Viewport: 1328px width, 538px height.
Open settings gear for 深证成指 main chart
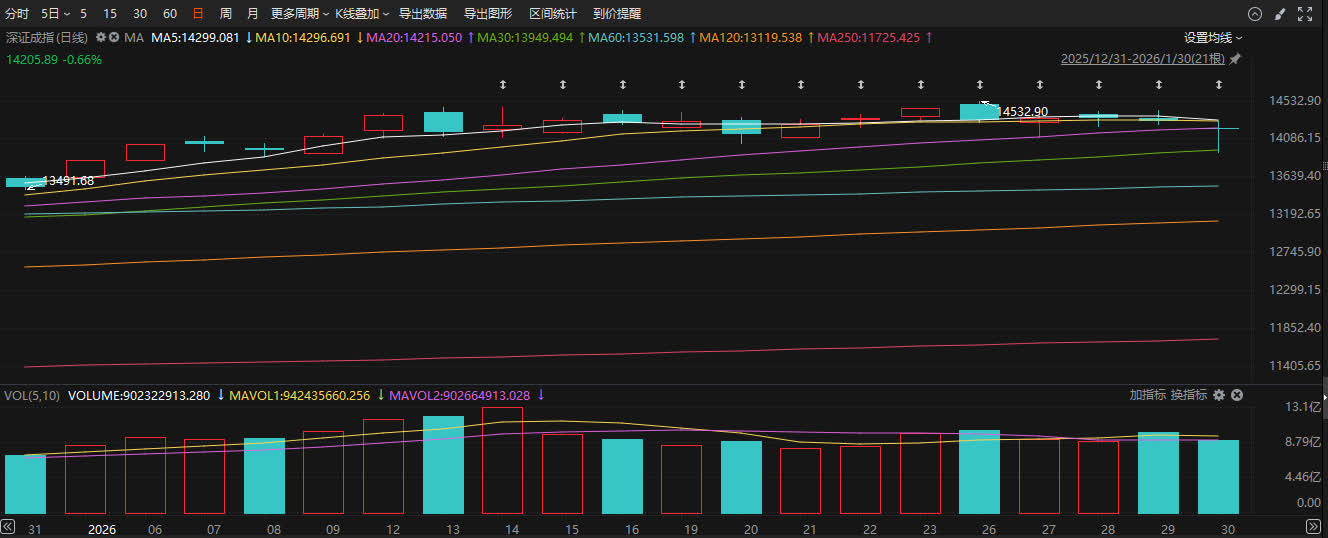point(101,37)
